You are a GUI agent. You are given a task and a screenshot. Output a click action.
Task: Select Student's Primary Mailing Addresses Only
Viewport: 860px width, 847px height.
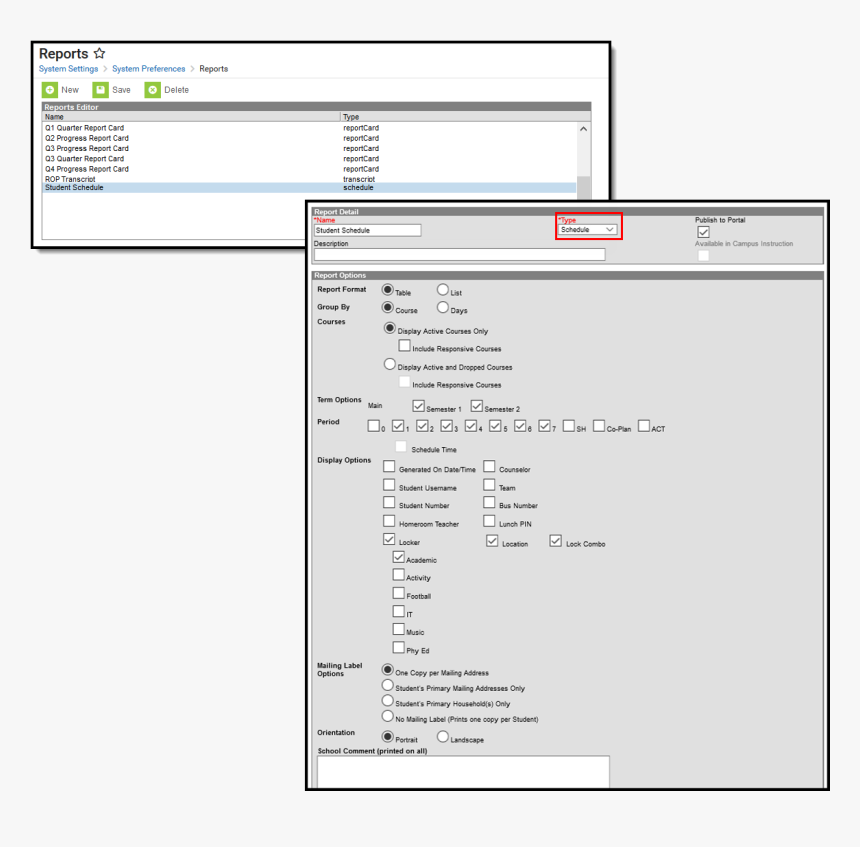click(x=388, y=685)
